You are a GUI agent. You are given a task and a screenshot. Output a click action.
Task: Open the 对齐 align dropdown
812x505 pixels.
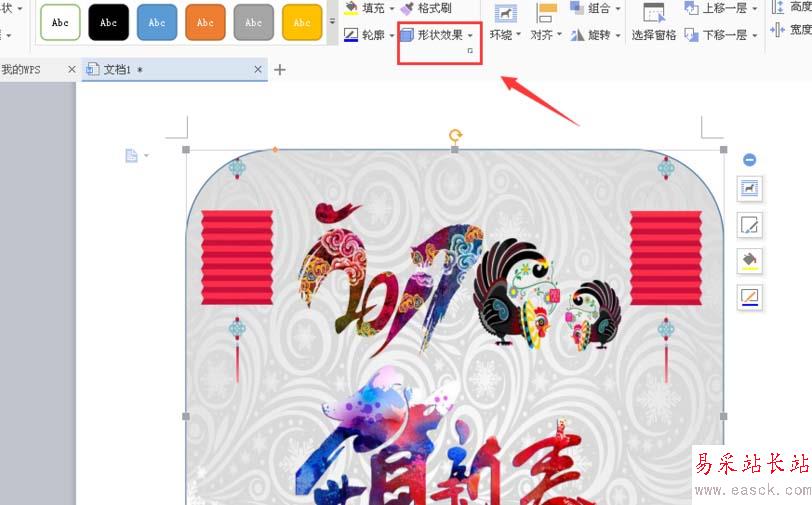coord(546,35)
